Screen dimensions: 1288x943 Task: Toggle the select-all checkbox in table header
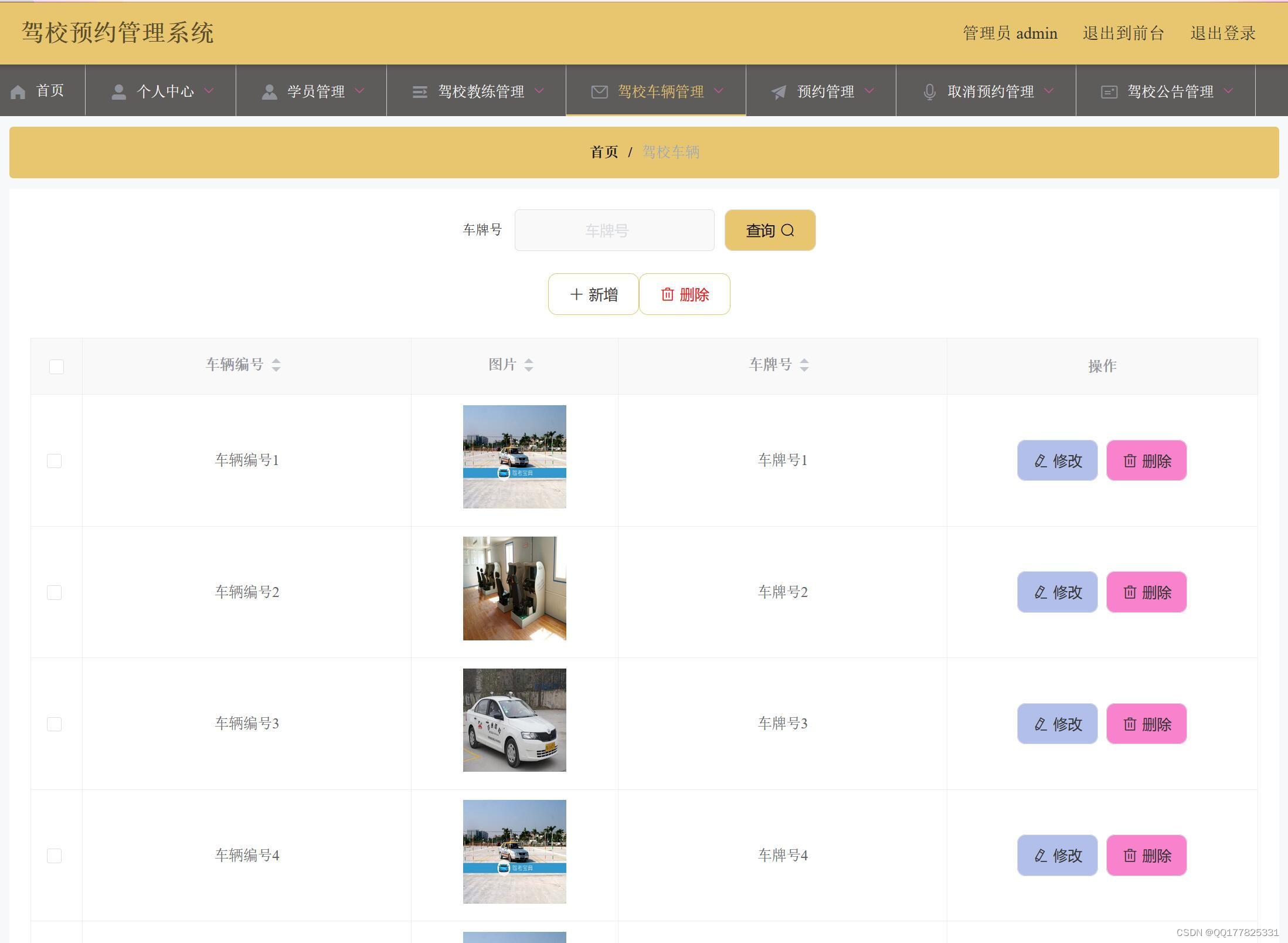(x=56, y=367)
